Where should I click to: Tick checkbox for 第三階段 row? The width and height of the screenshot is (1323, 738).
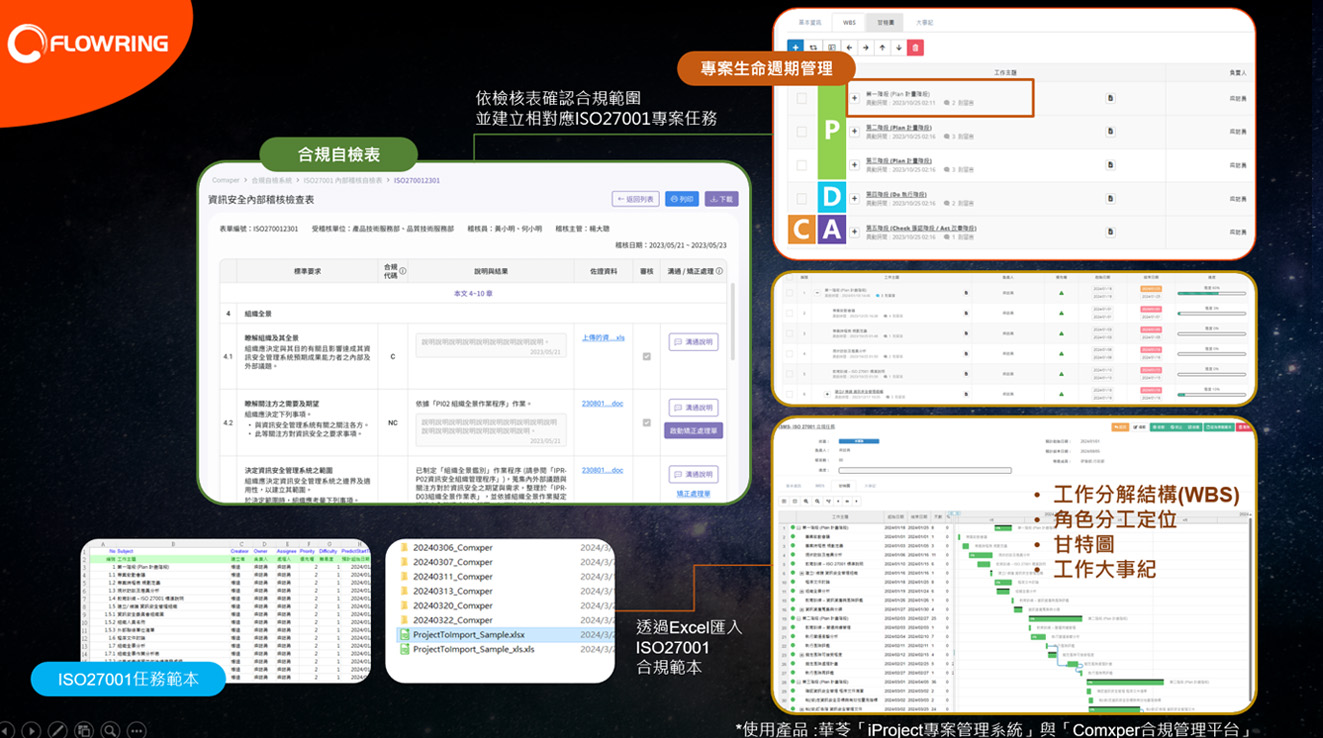coord(802,165)
